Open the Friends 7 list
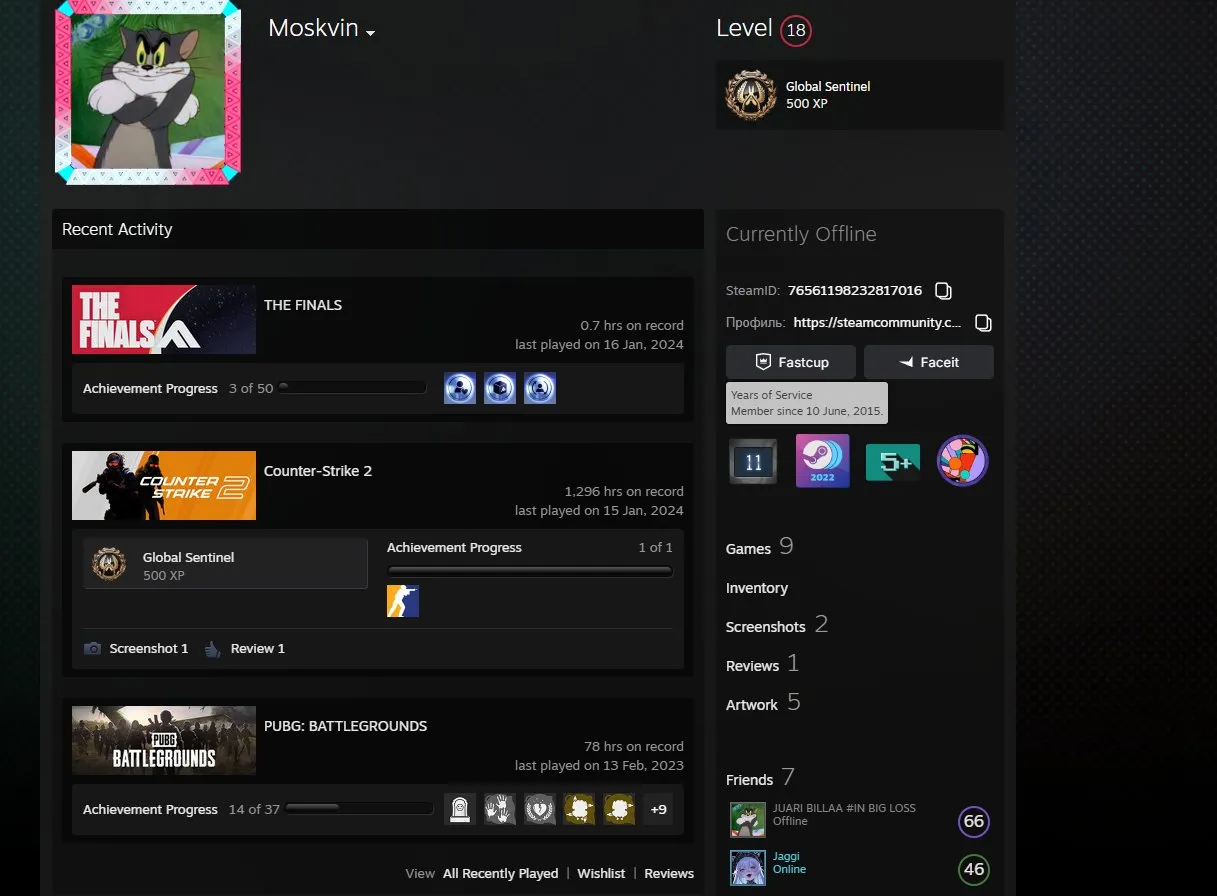The image size is (1217, 896). pos(761,778)
